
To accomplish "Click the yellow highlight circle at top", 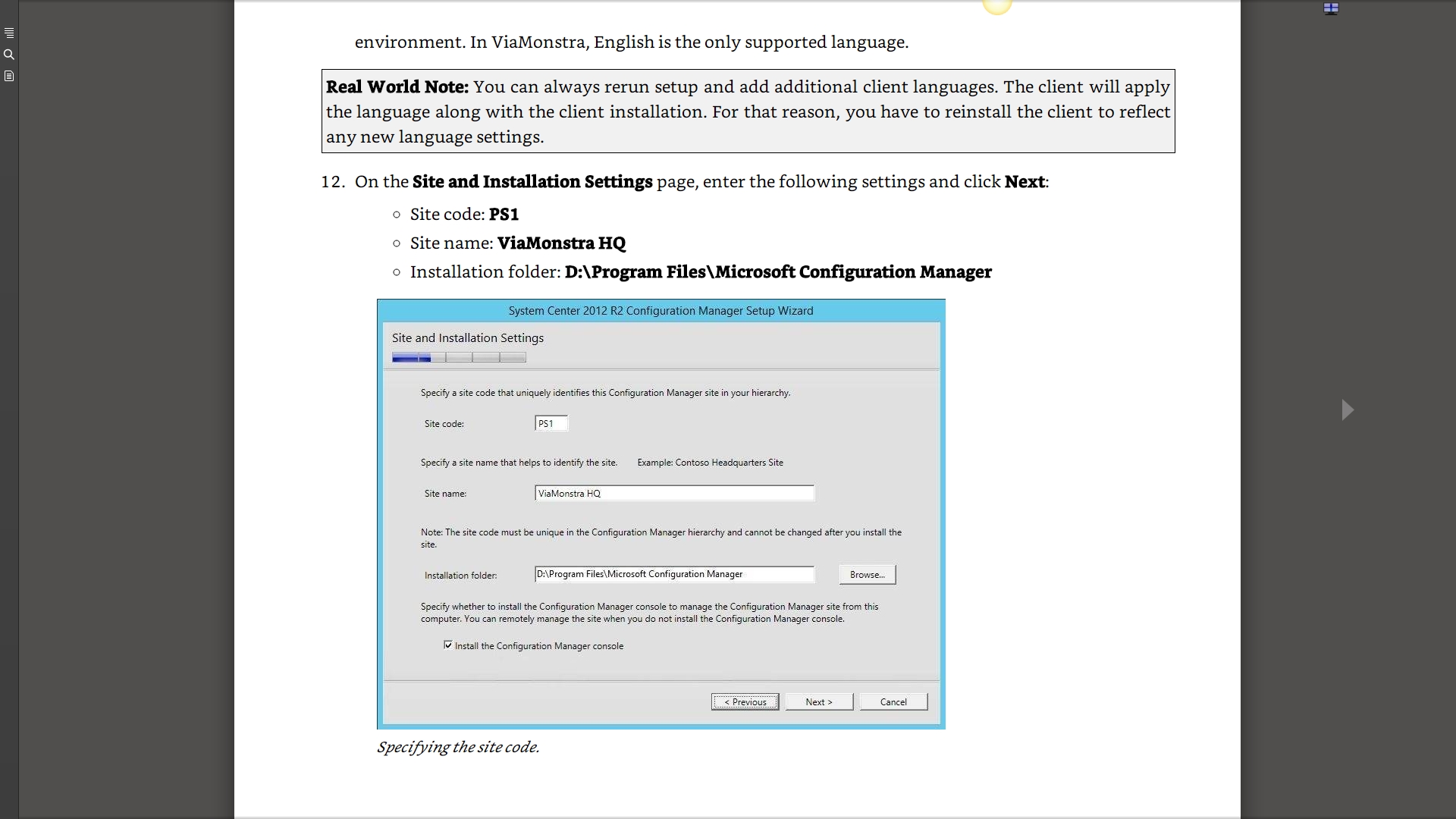I will (997, 7).
